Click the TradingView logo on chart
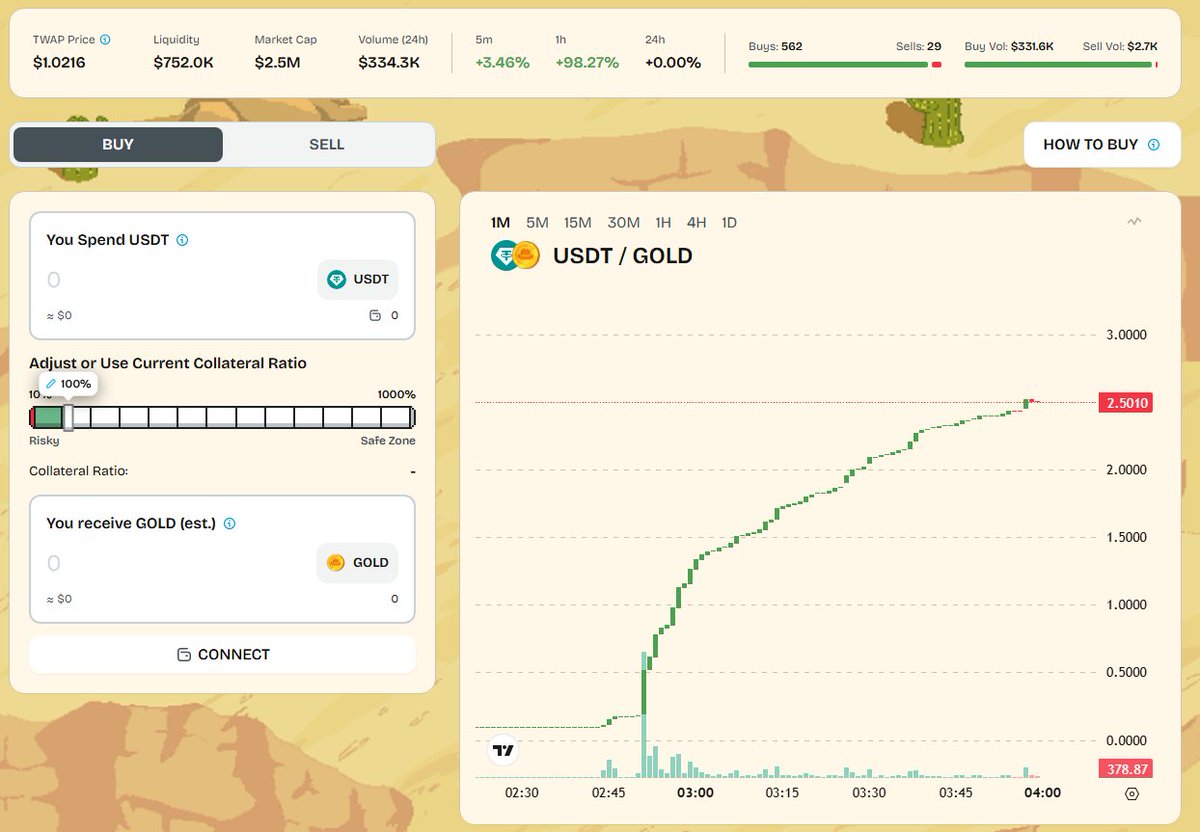1200x832 pixels. click(503, 750)
